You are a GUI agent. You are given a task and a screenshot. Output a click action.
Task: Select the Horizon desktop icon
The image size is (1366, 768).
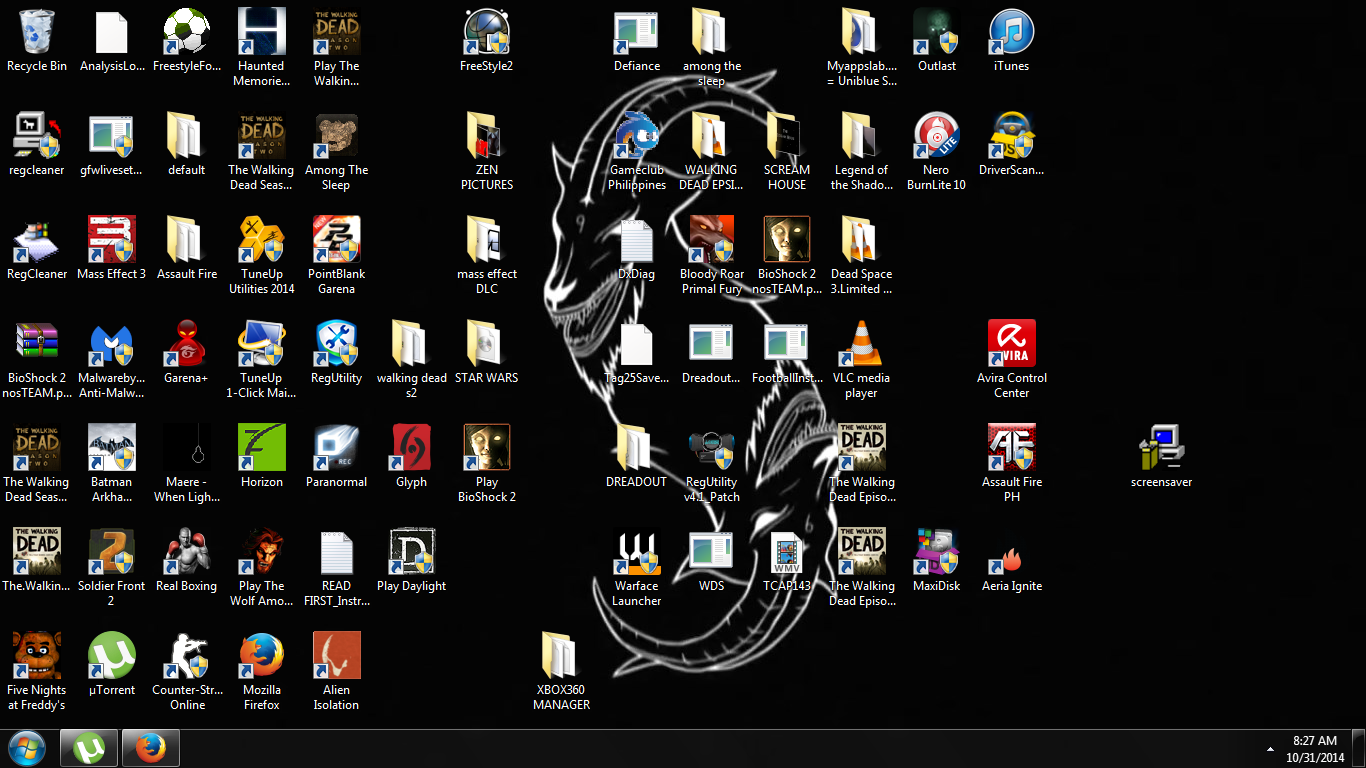coord(262,448)
